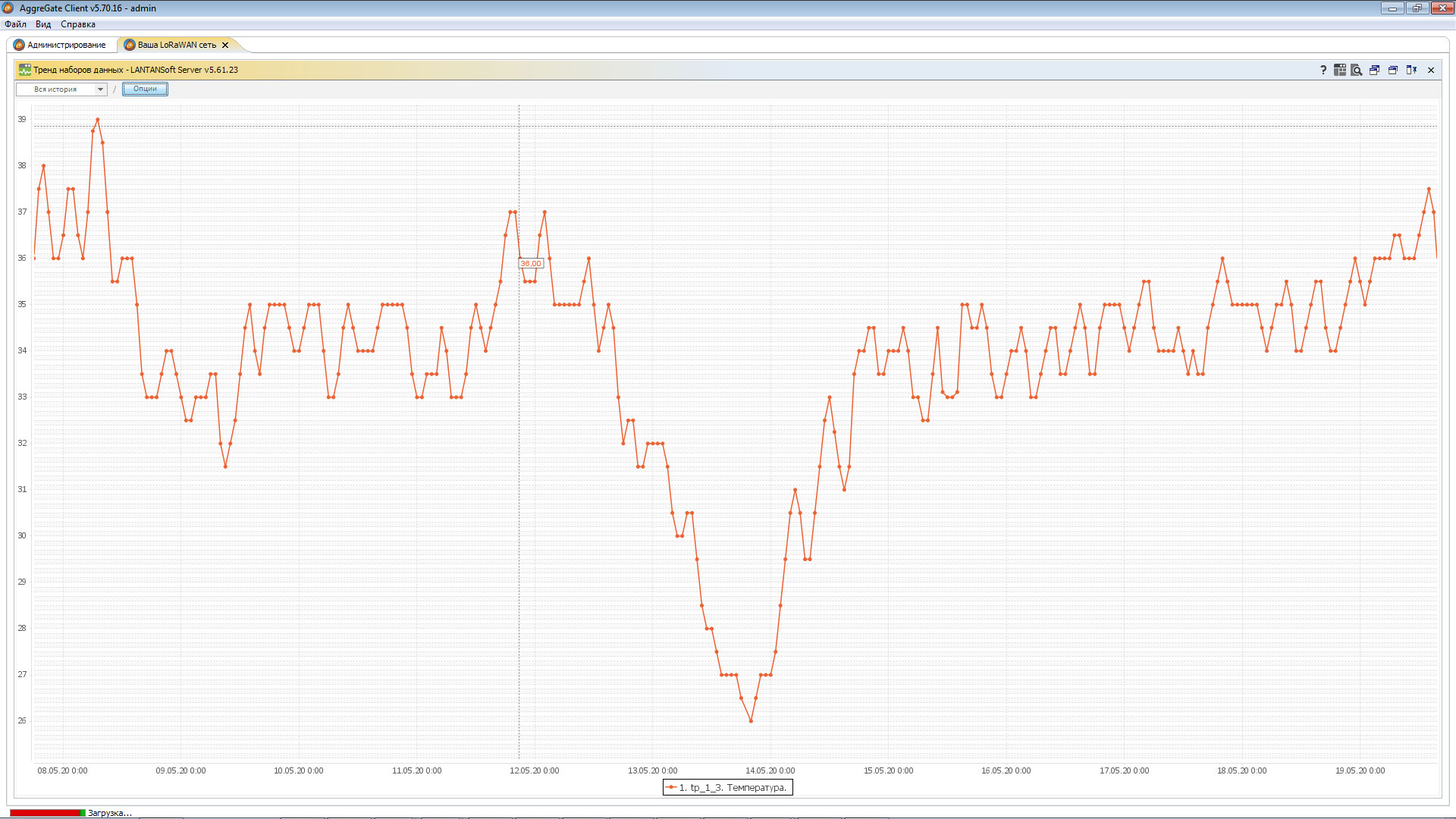Click the Загрузка status text
Viewport: 1456px width, 819px height.
pos(110,813)
